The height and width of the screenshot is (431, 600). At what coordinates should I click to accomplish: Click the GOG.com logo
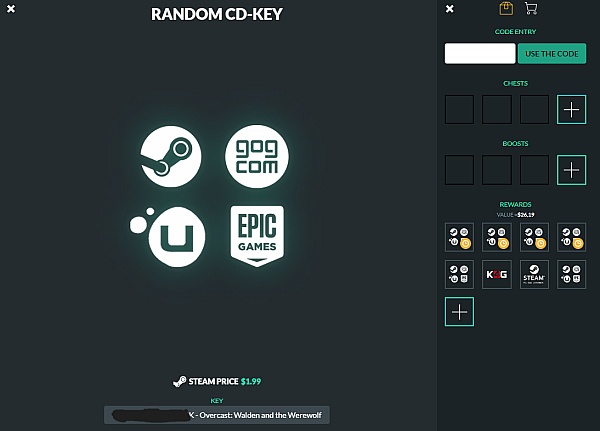pyautogui.click(x=257, y=156)
